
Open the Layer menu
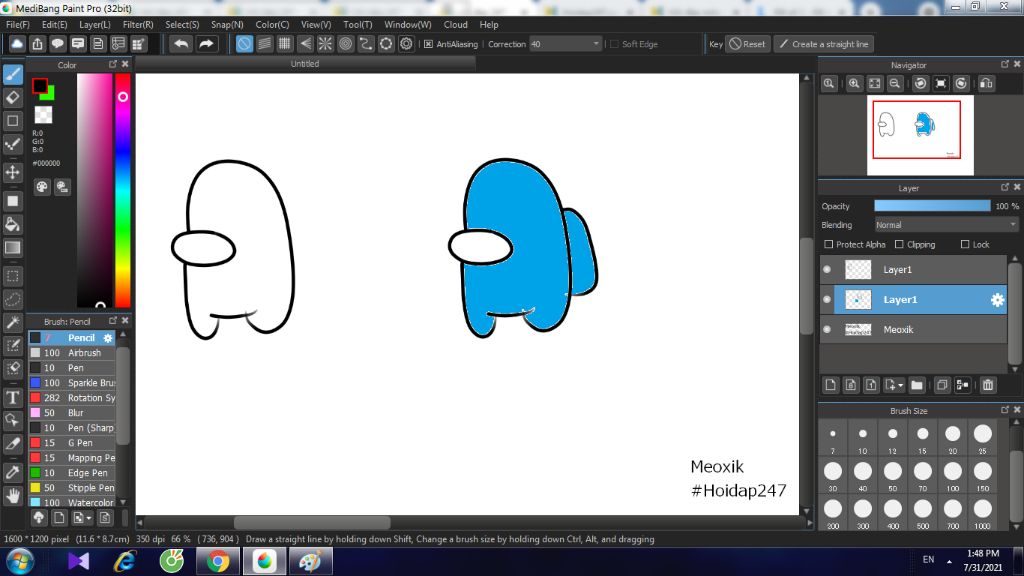[95, 24]
